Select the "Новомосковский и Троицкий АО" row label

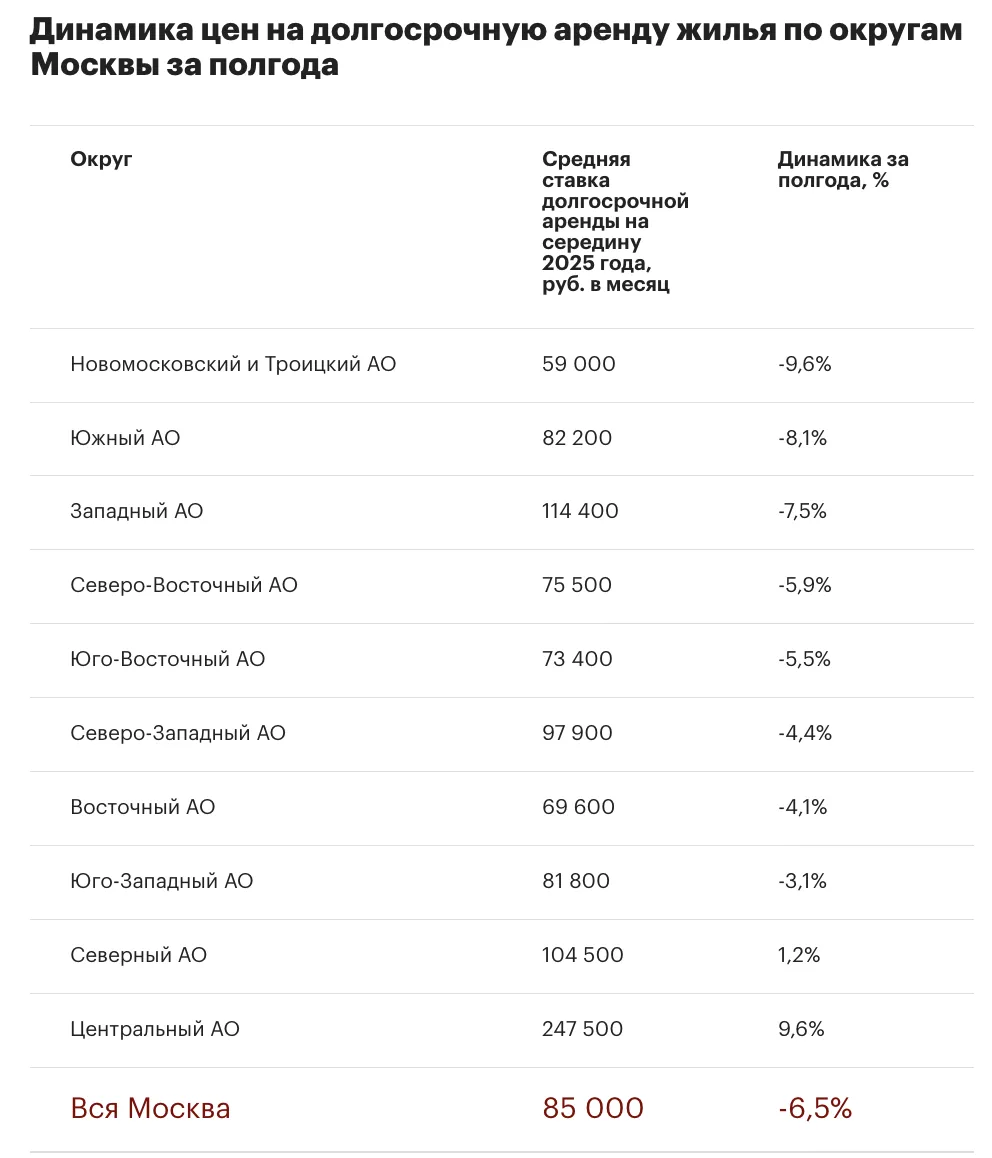[x=233, y=364]
